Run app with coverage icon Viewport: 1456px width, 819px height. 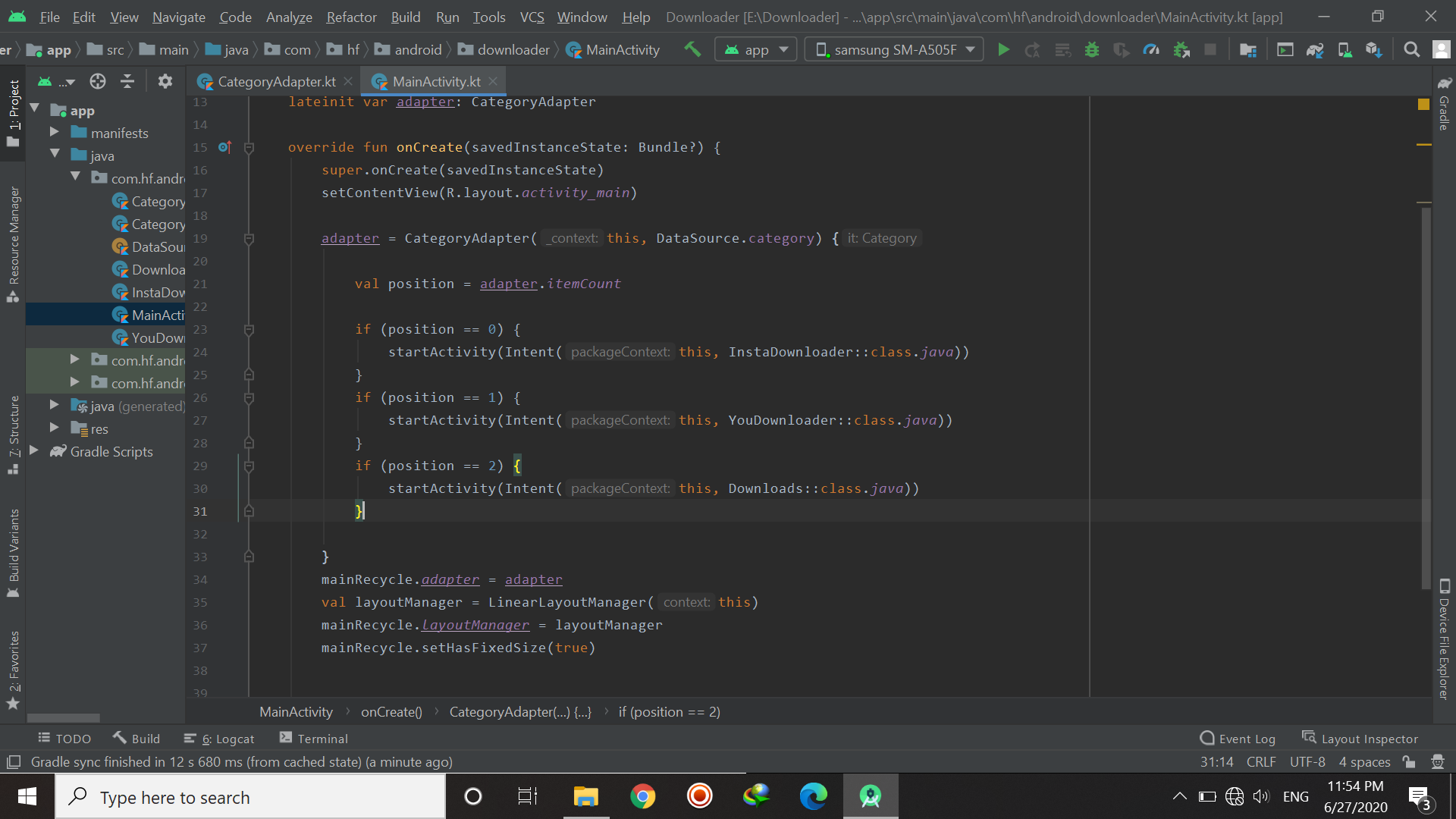[1122, 50]
